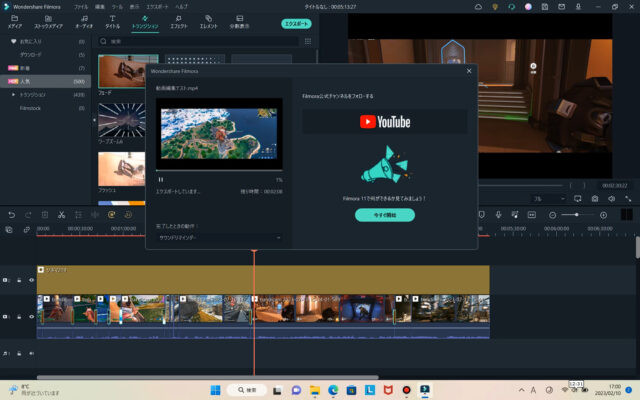Click the Windows Start button

[x=216, y=390]
